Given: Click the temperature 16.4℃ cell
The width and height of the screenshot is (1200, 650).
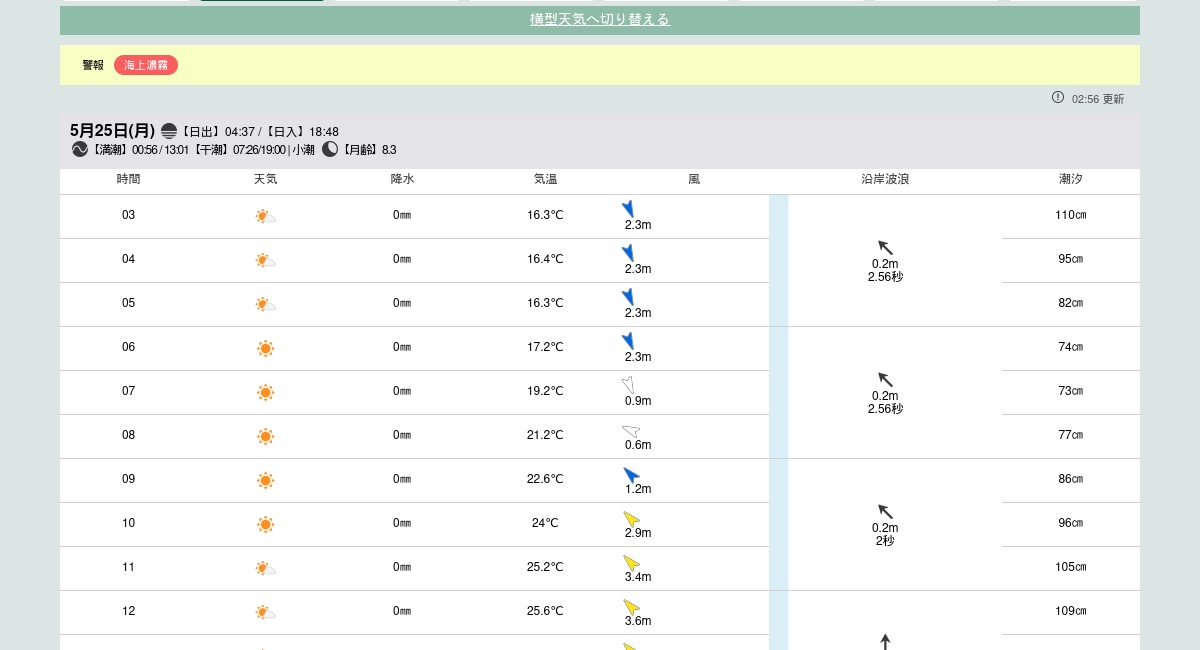Looking at the screenshot, I should click(x=545, y=259).
